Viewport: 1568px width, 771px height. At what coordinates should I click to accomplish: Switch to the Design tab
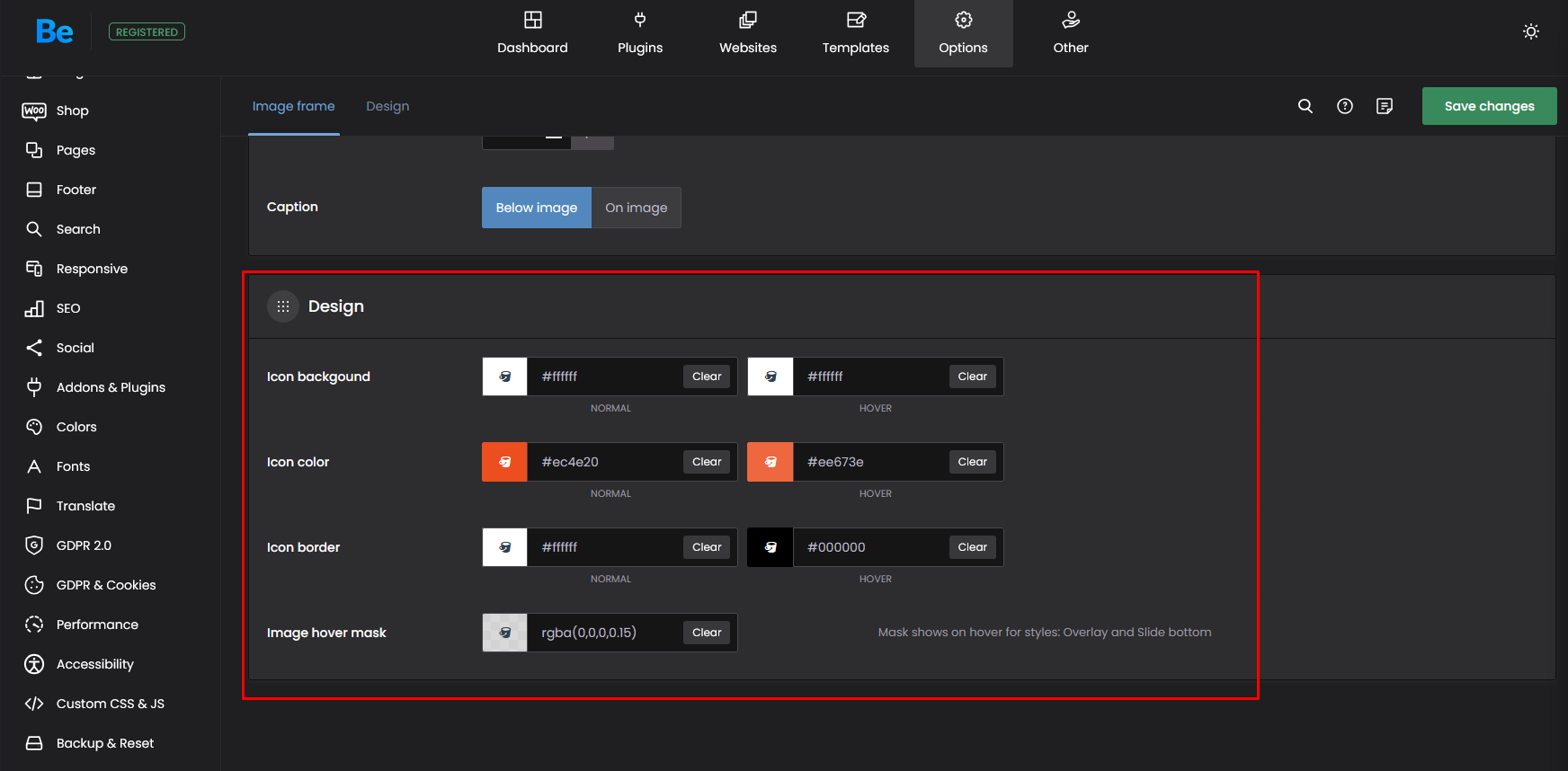388,106
